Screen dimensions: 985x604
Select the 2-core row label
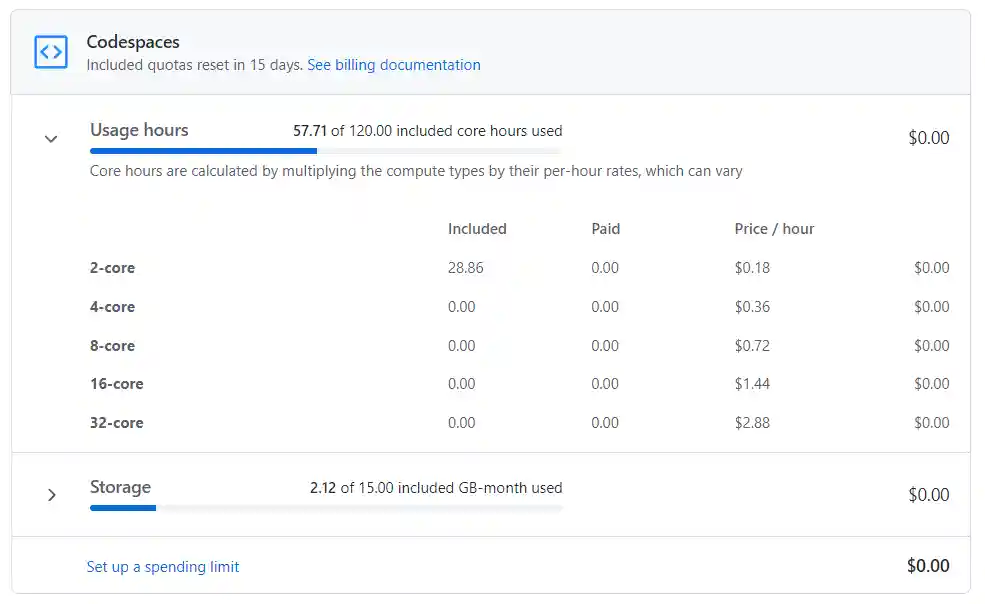(x=112, y=268)
